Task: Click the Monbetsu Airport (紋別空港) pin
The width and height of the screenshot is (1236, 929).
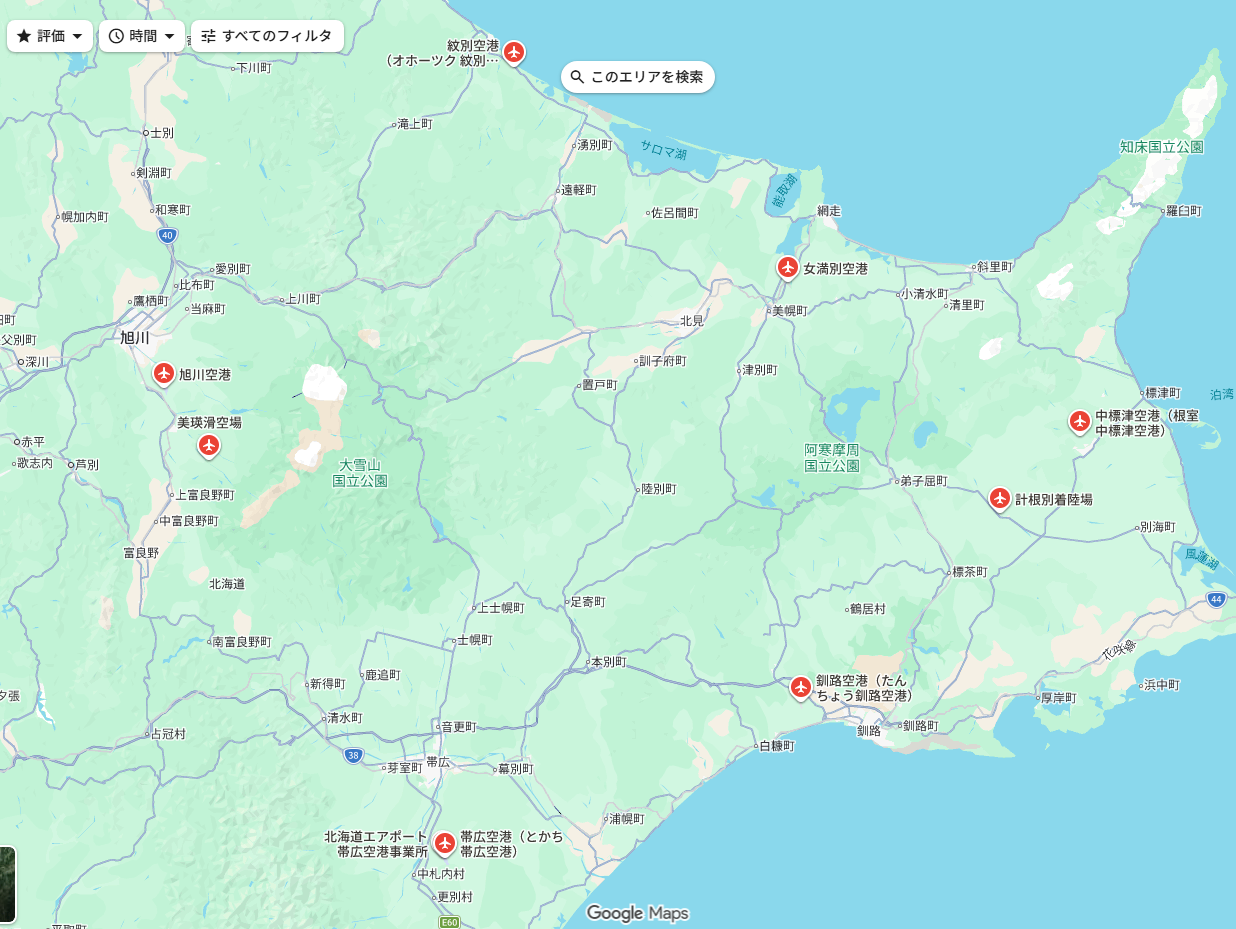Action: (x=513, y=51)
